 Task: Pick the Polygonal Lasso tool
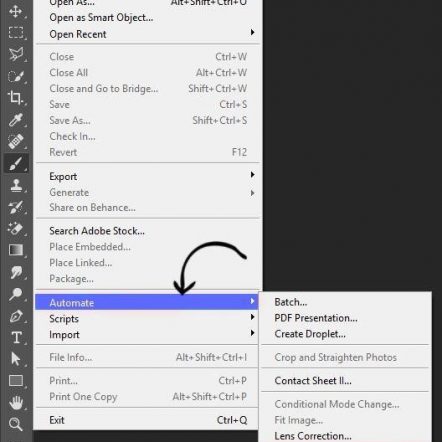(16, 54)
